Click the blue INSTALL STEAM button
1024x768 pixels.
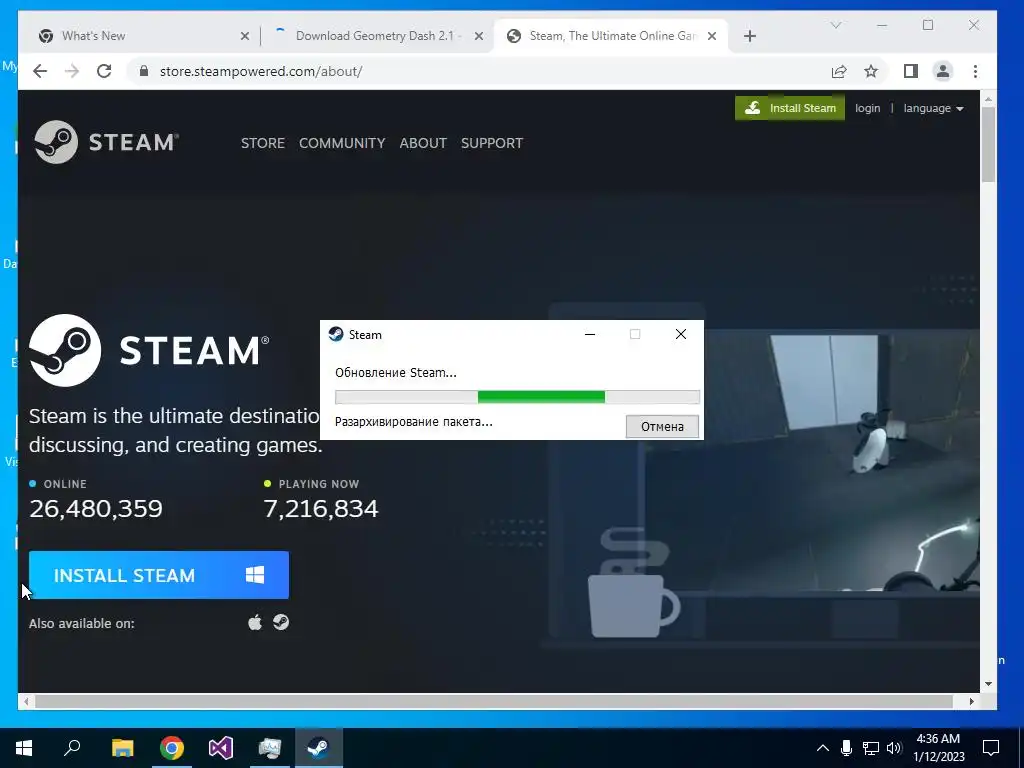(159, 575)
